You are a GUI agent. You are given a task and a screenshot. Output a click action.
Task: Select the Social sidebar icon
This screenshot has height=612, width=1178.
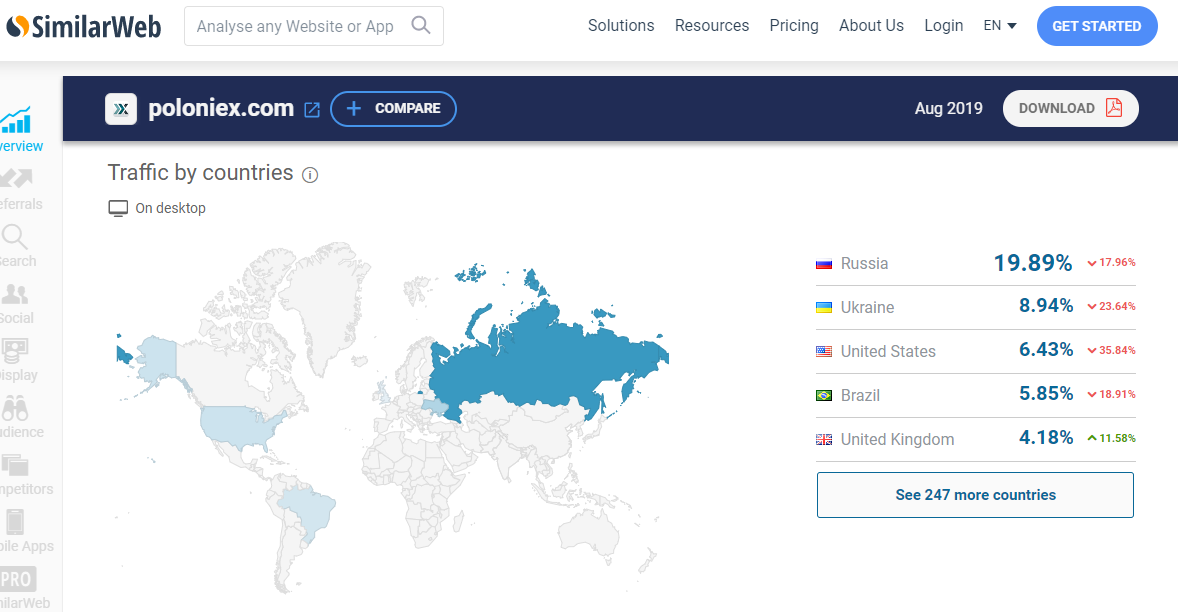point(15,294)
